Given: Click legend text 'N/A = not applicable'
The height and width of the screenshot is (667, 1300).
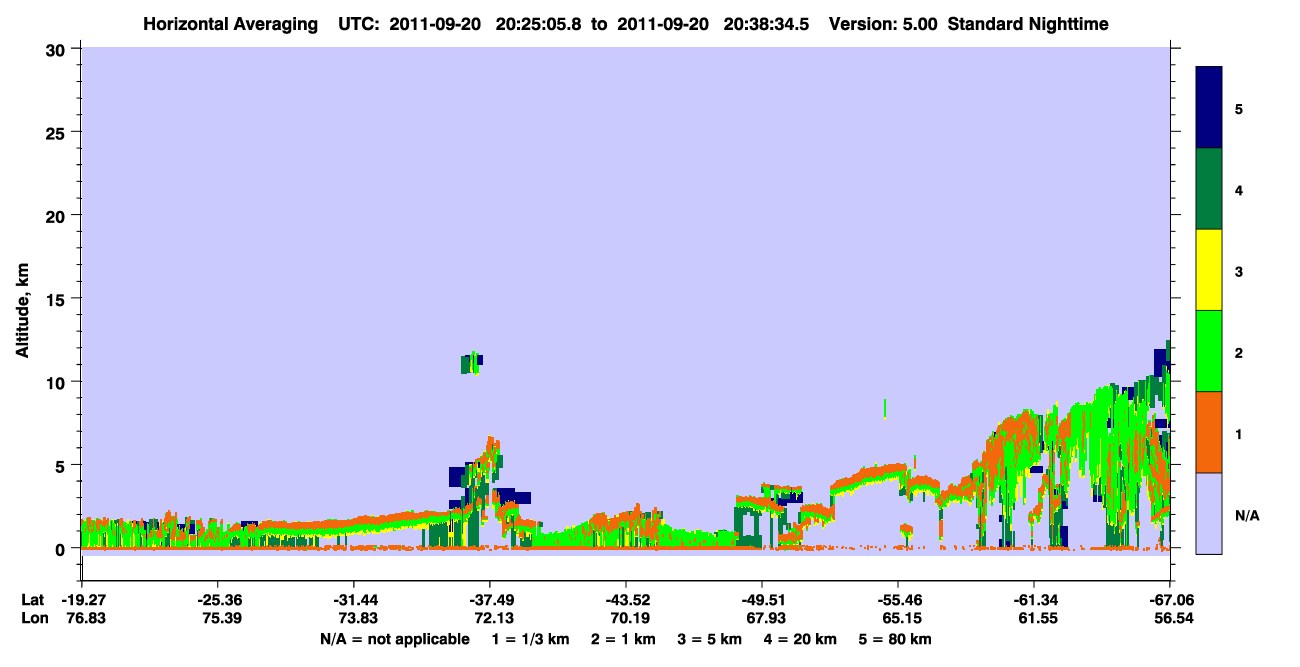Looking at the screenshot, I should coord(394,639).
